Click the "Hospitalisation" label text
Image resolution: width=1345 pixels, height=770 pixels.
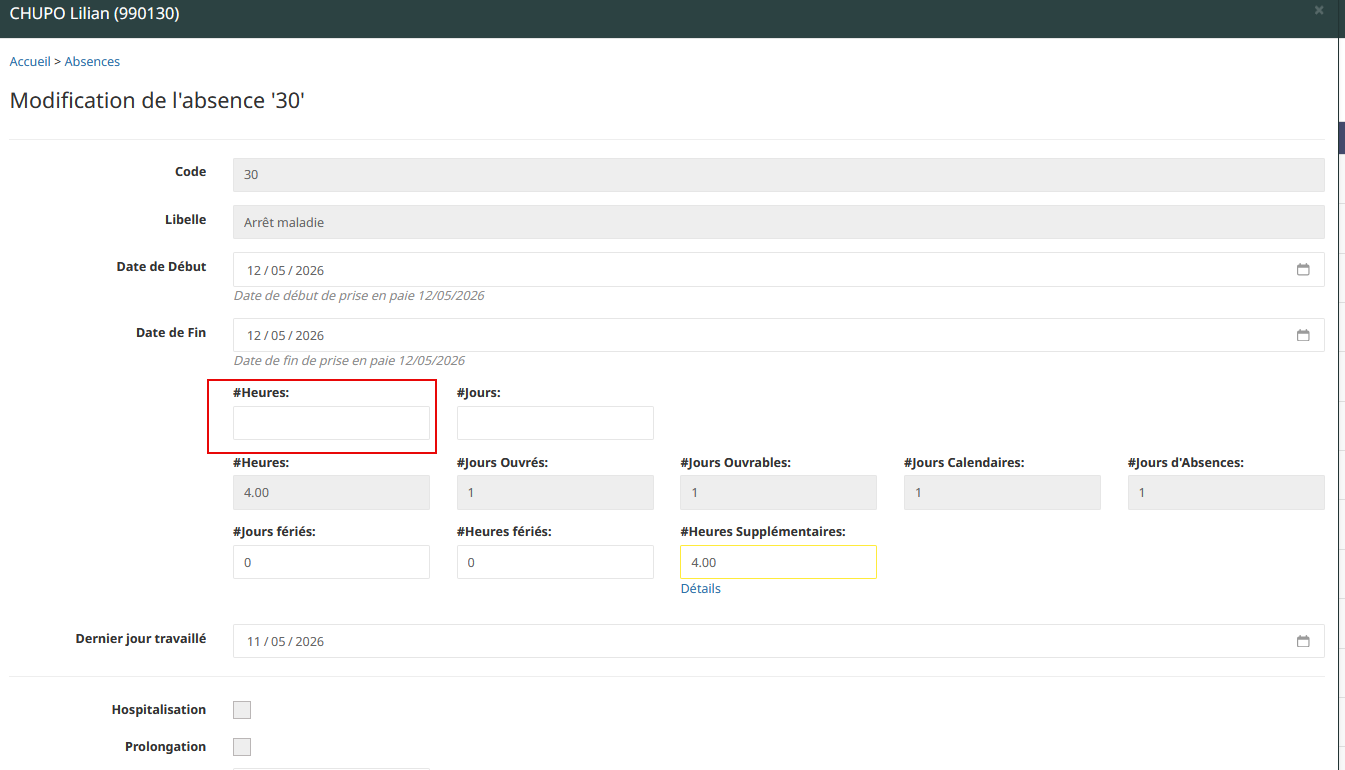pos(159,710)
